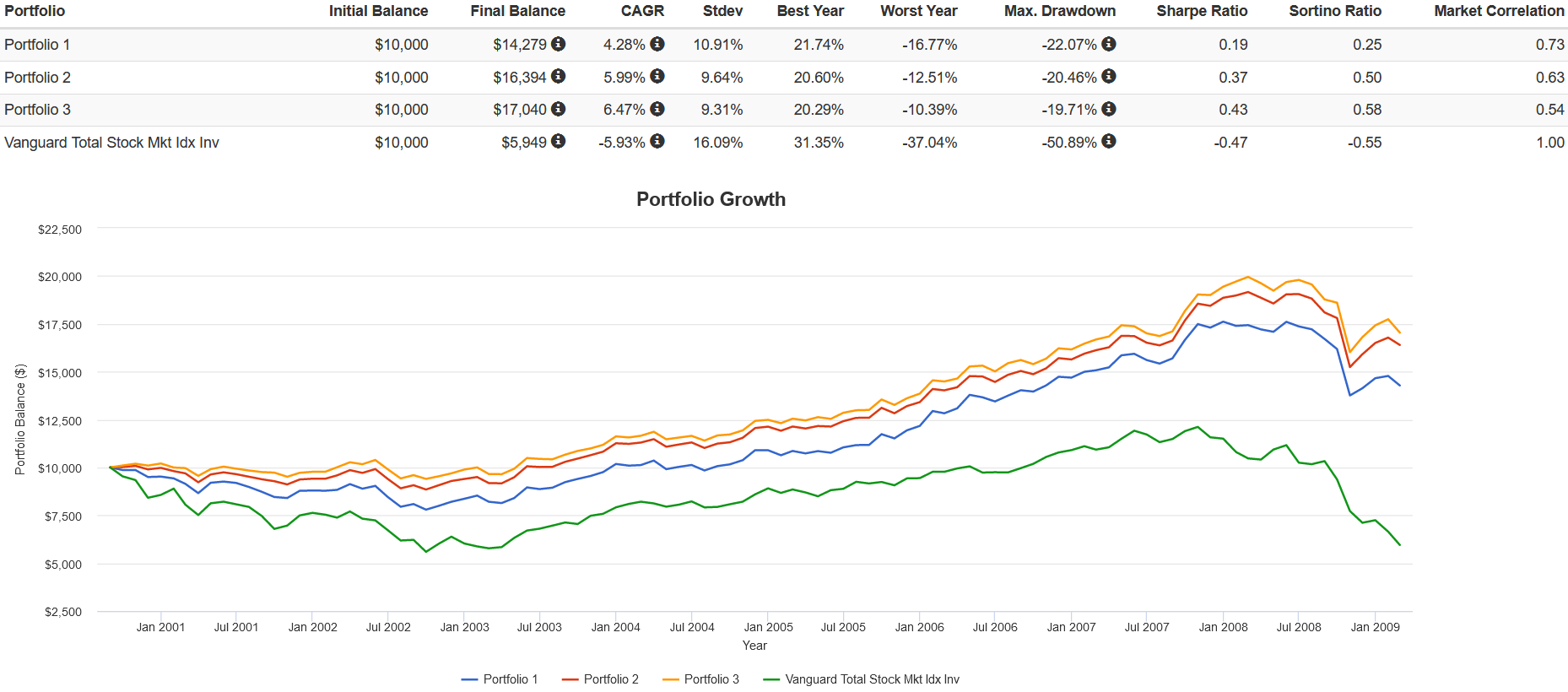Click info icon beside Portfolio 1 max drawdown
Viewport: 1568px width, 692px height.
click(1109, 44)
